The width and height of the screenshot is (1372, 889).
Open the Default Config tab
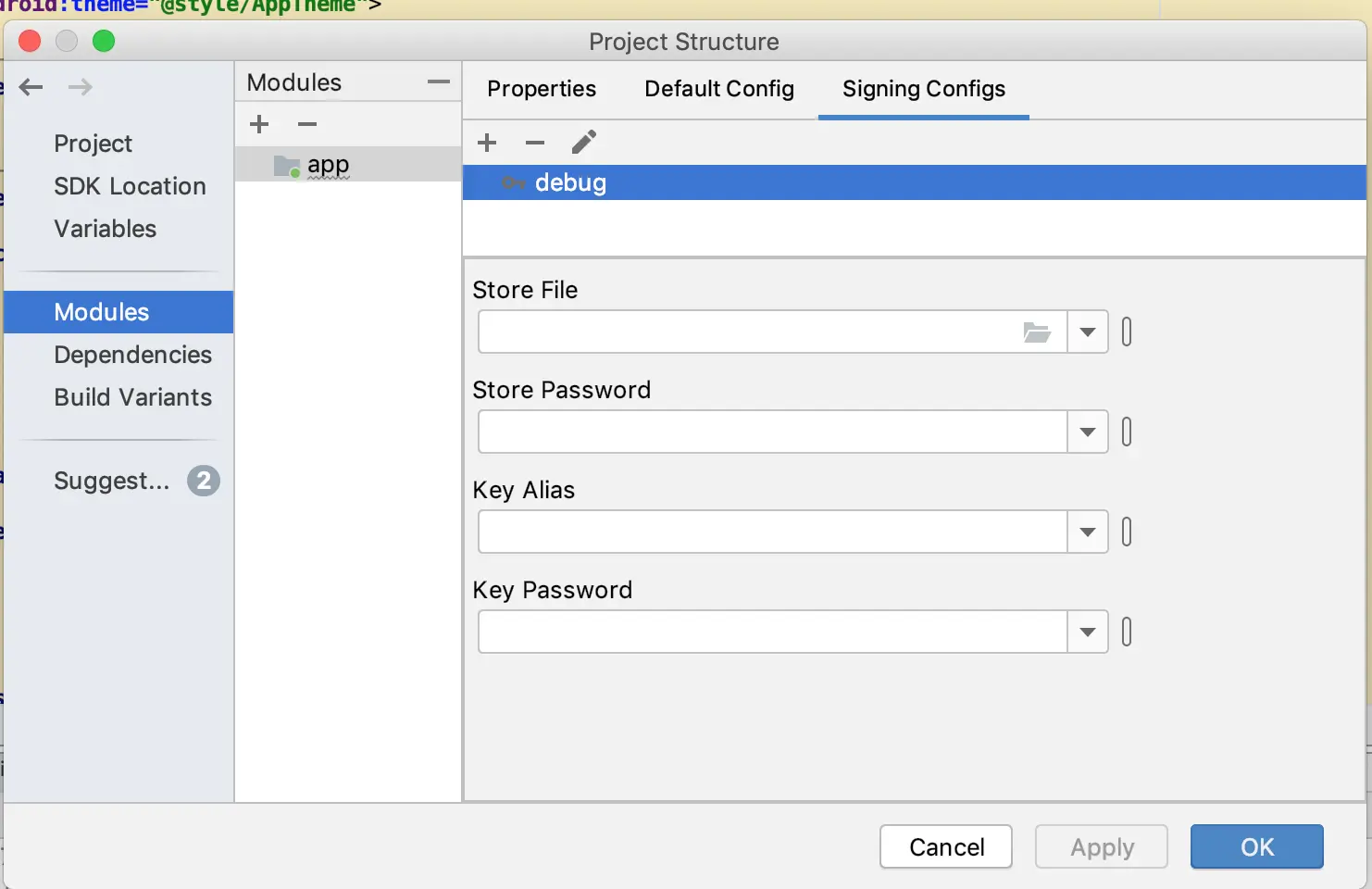pyautogui.click(x=719, y=89)
